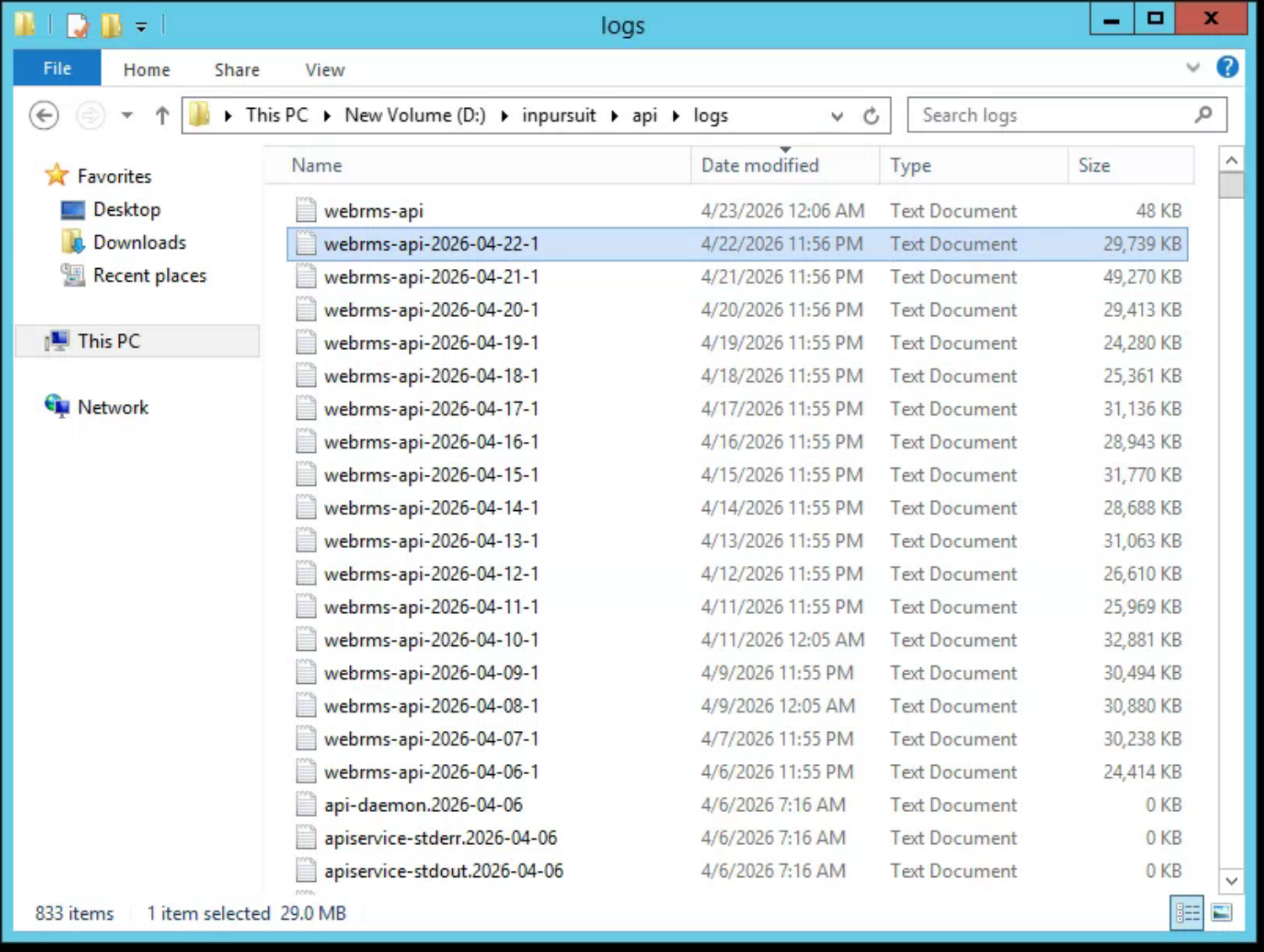Expand the ribbon with the chevron
This screenshot has width=1264, height=952.
pos(1192,67)
